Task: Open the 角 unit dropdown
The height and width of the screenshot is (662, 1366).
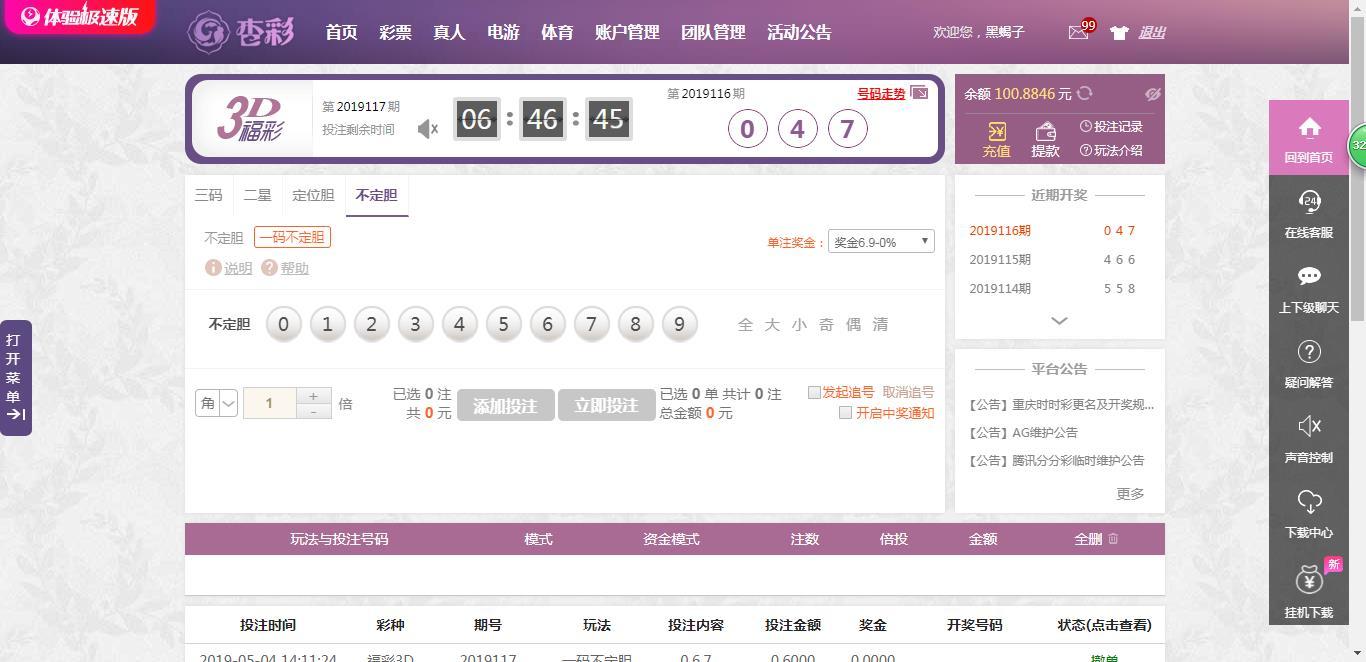Action: pyautogui.click(x=217, y=403)
